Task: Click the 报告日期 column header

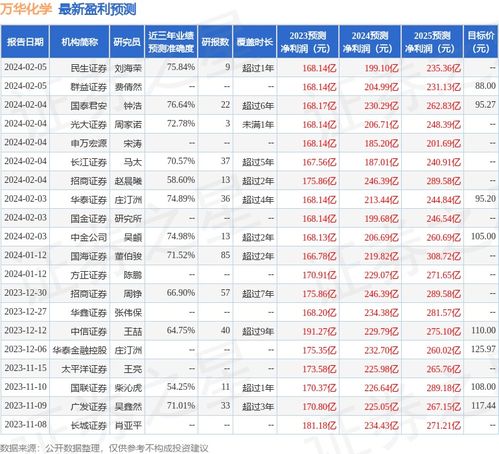Action: click(x=25, y=42)
